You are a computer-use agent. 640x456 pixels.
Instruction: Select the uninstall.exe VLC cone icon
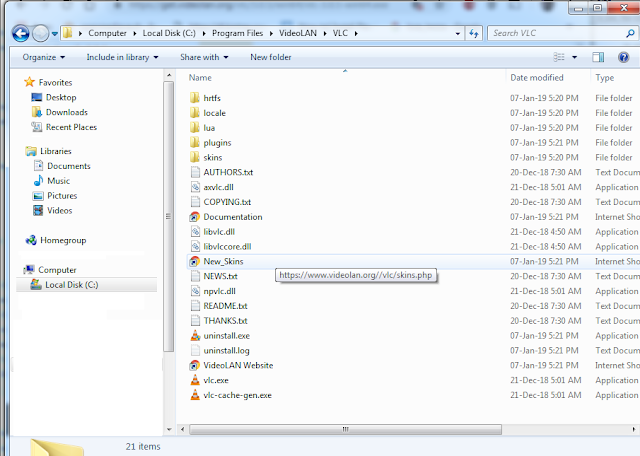pyautogui.click(x=195, y=336)
